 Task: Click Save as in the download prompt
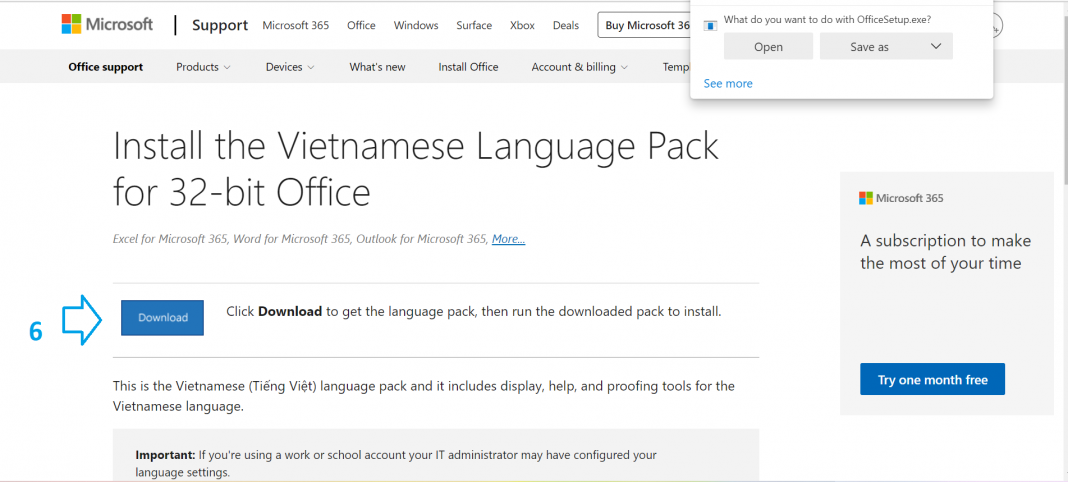point(869,46)
